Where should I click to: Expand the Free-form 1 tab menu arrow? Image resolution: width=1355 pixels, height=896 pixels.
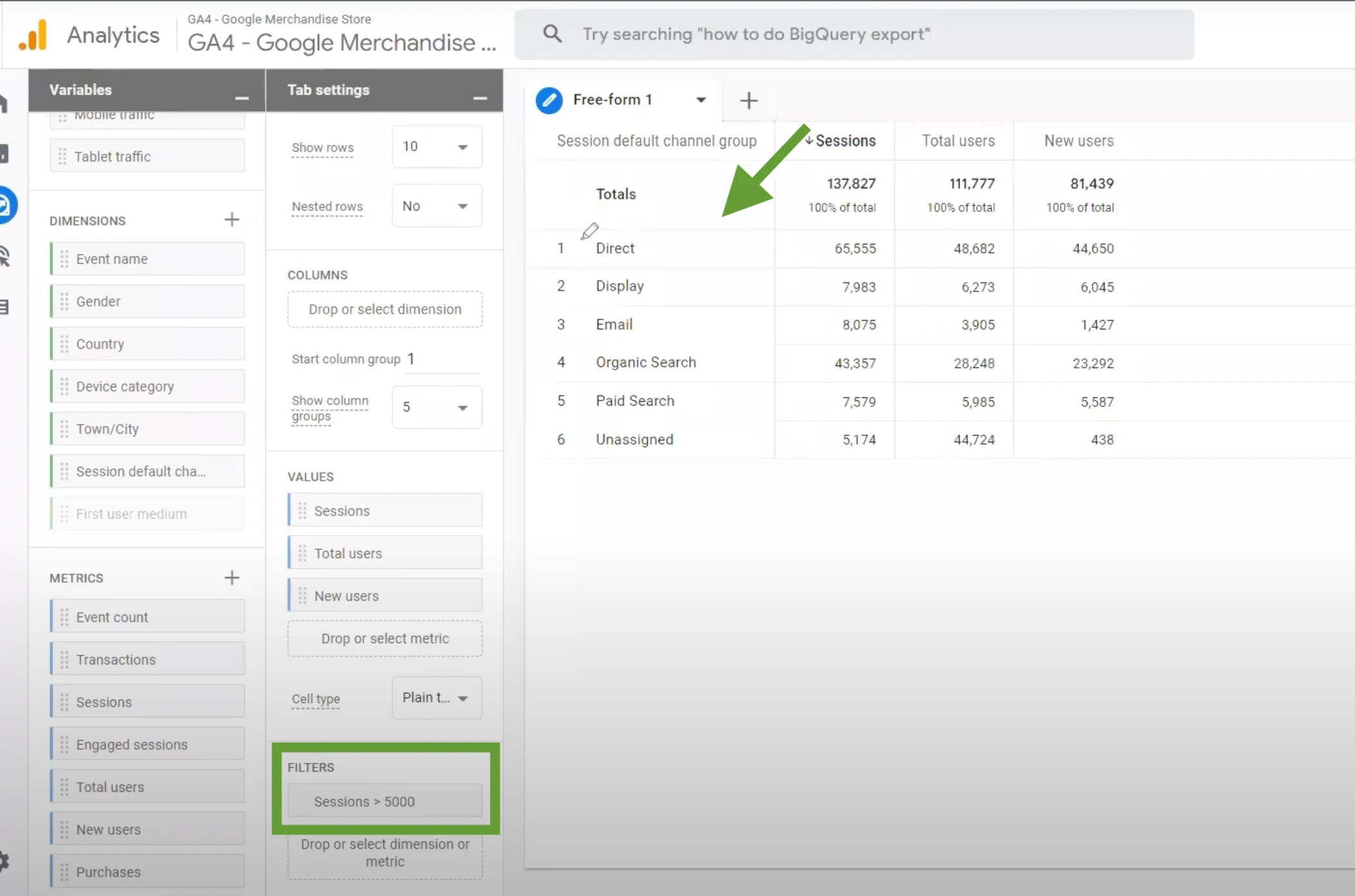701,100
